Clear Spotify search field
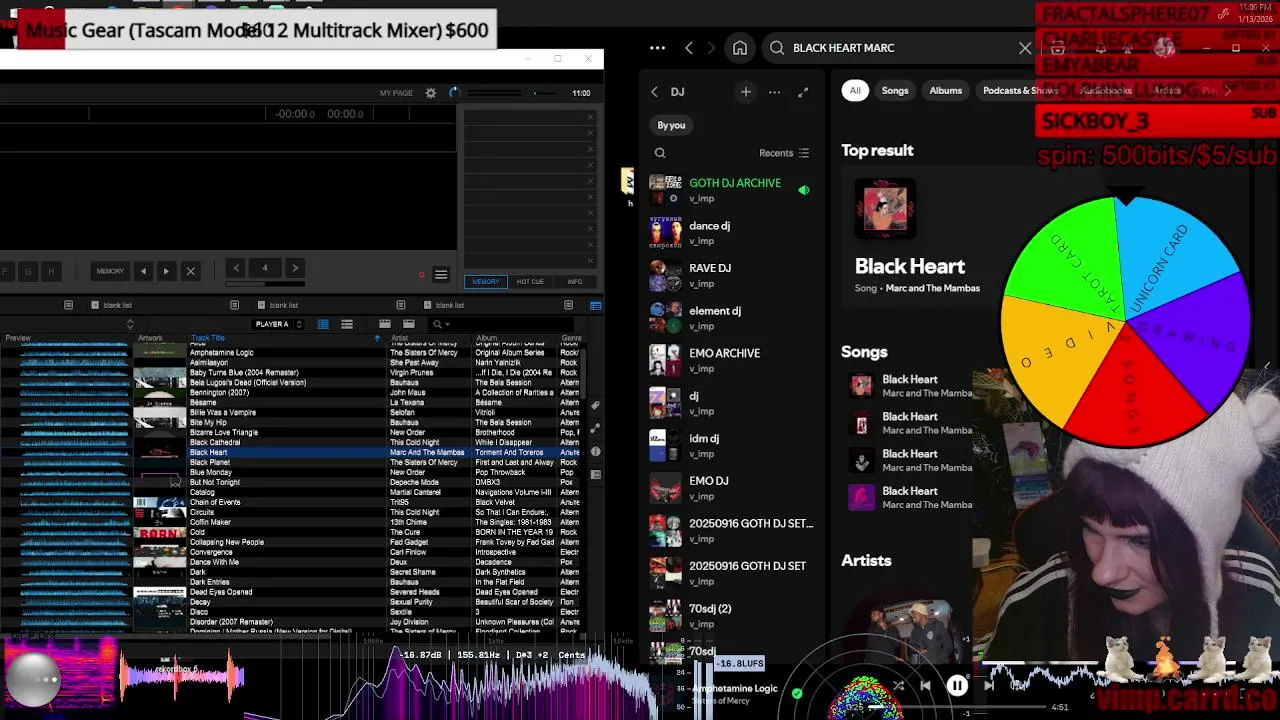The width and height of the screenshot is (1280, 720). (1025, 48)
